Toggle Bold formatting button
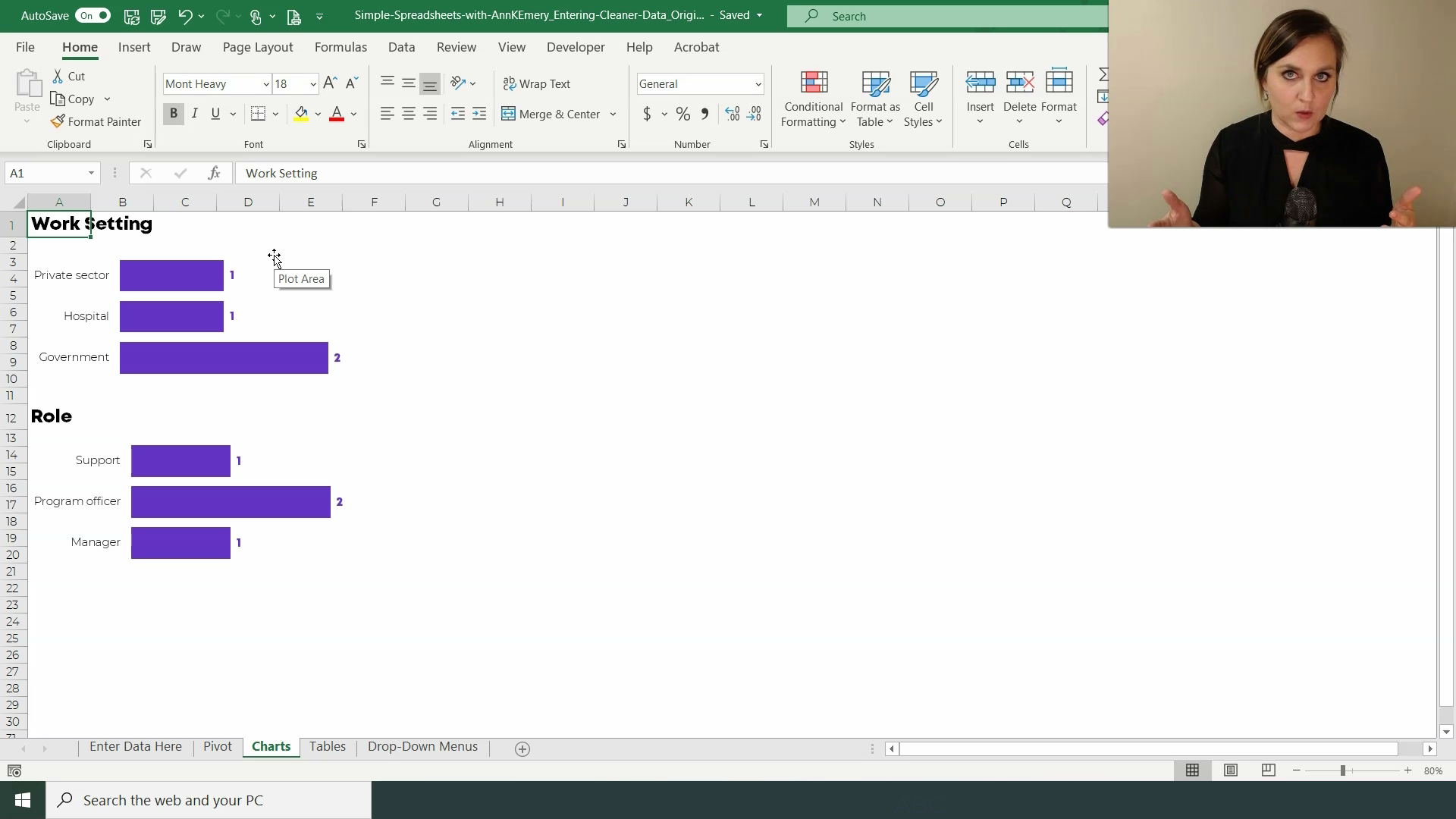Viewport: 1456px width, 819px height. pyautogui.click(x=173, y=113)
